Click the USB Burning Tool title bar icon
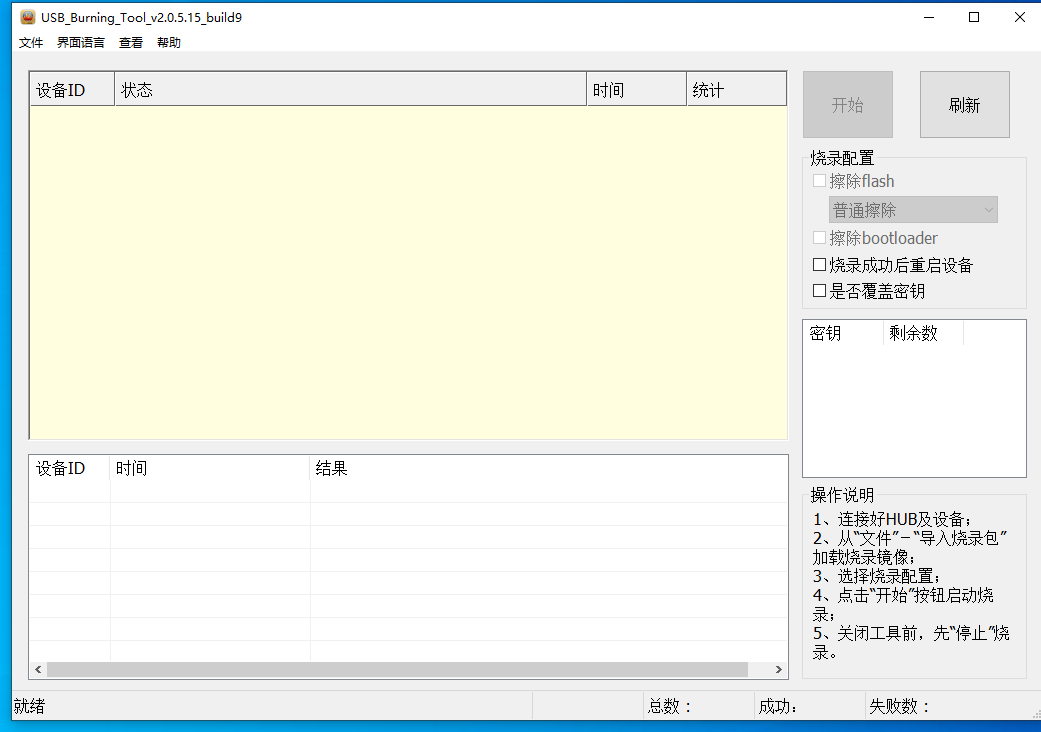The height and width of the screenshot is (732, 1041). tap(27, 17)
